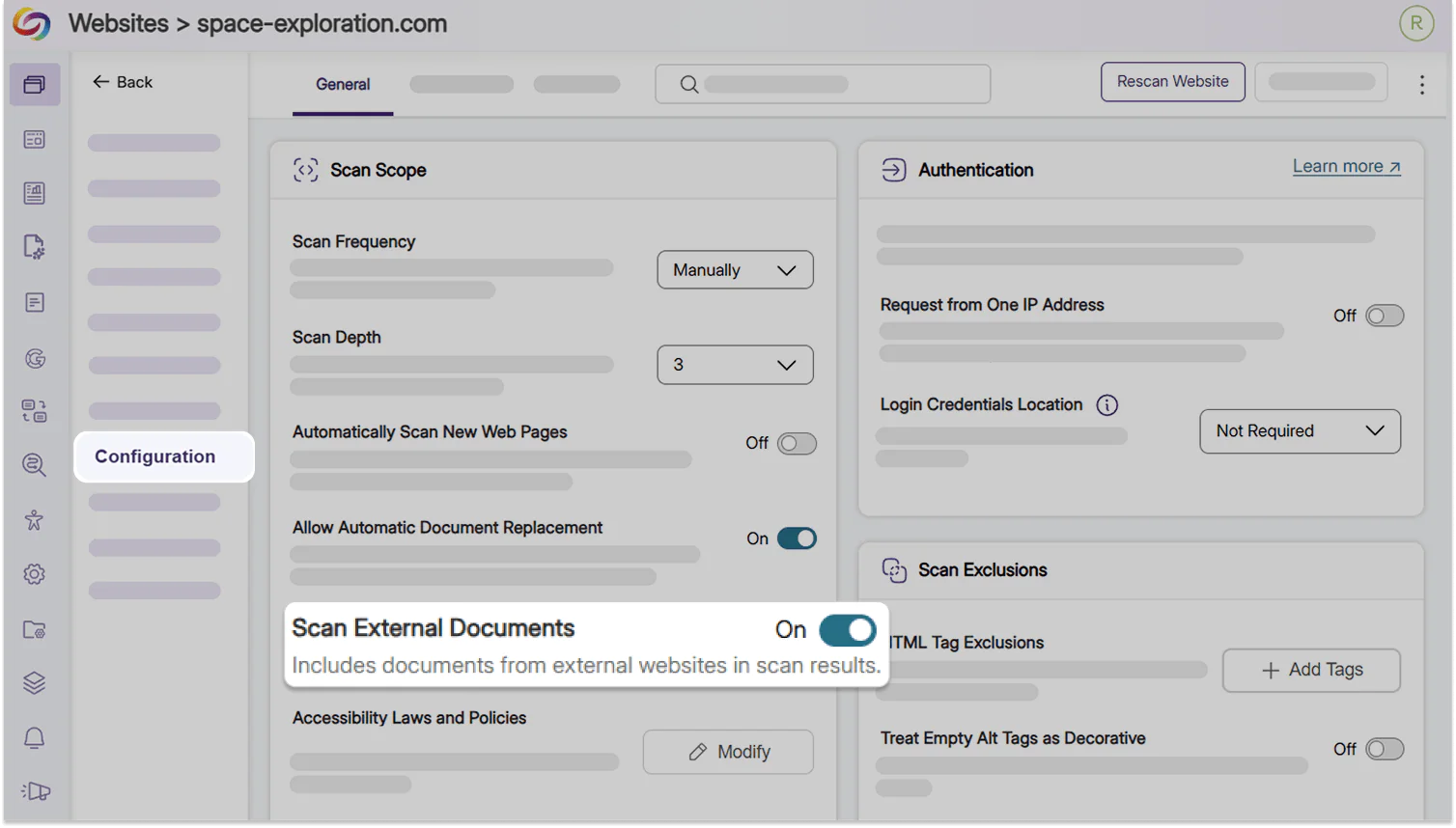Click the Scan Exclusions section icon
Image resolution: width=1456 pixels, height=828 pixels.
click(x=894, y=570)
